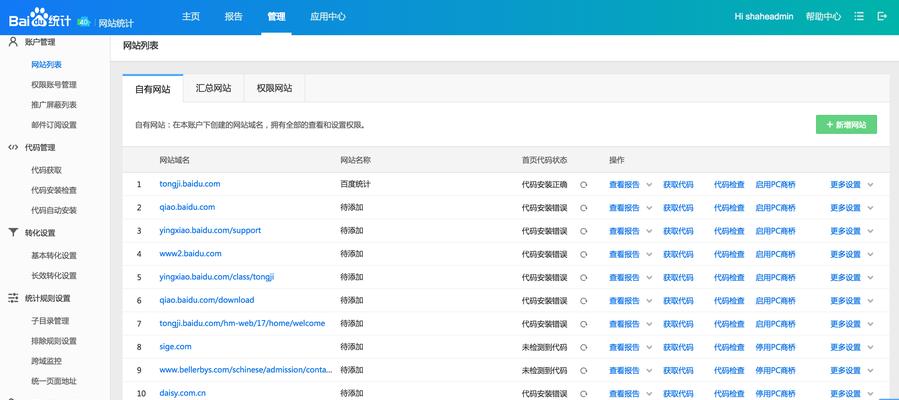Open 跨域监控 in sidebar
899x400 pixels.
[46, 361]
